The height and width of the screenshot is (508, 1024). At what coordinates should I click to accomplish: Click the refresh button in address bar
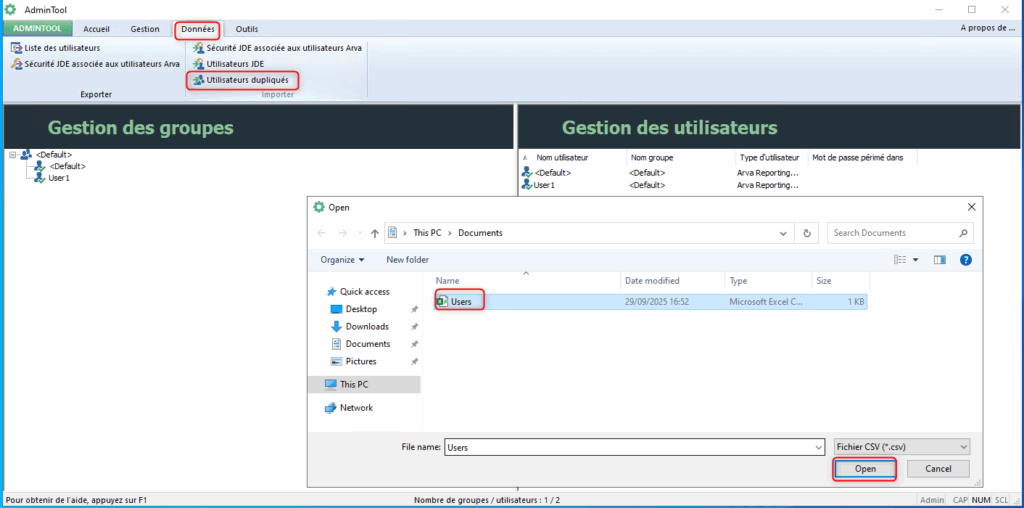807,233
